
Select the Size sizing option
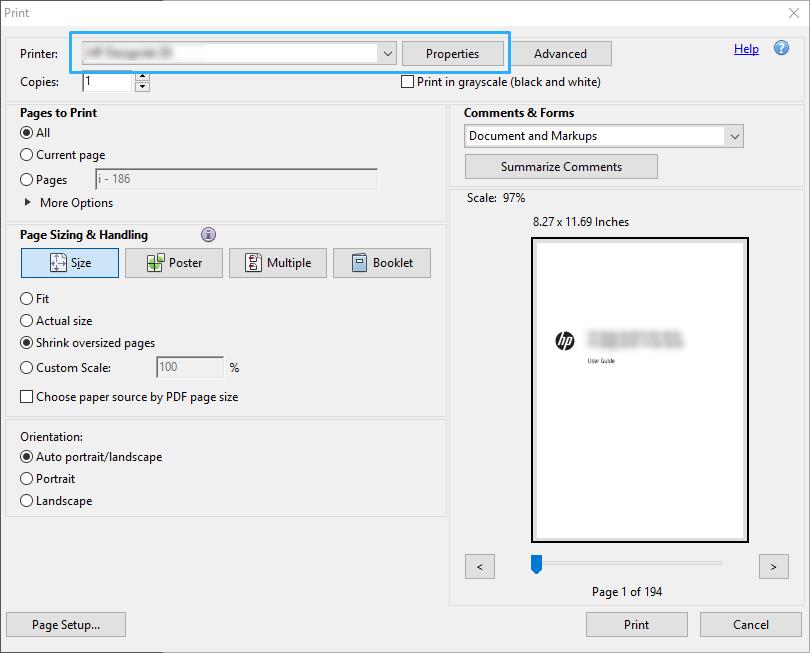pyautogui.click(x=70, y=263)
